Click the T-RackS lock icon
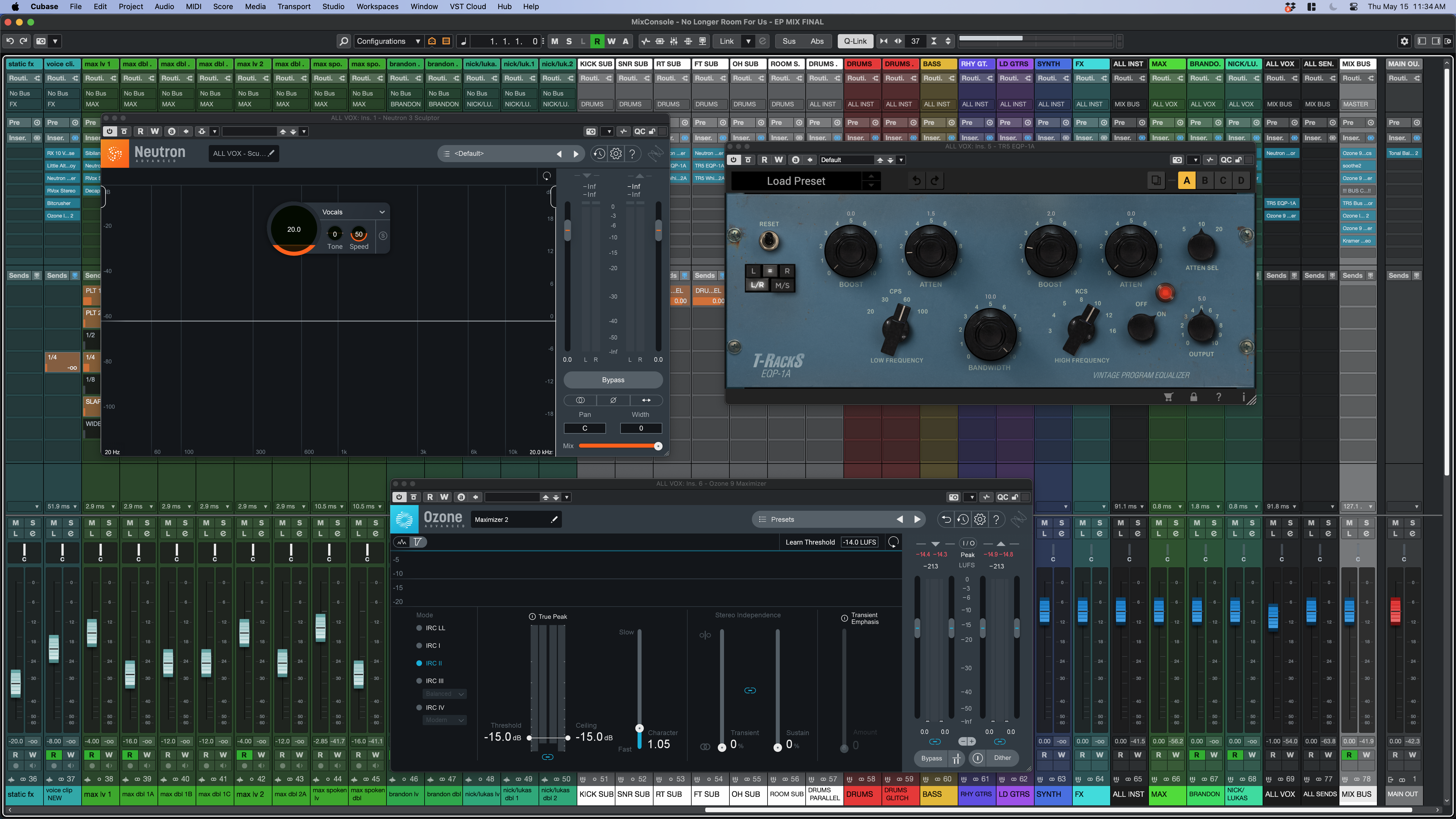 (x=1194, y=397)
